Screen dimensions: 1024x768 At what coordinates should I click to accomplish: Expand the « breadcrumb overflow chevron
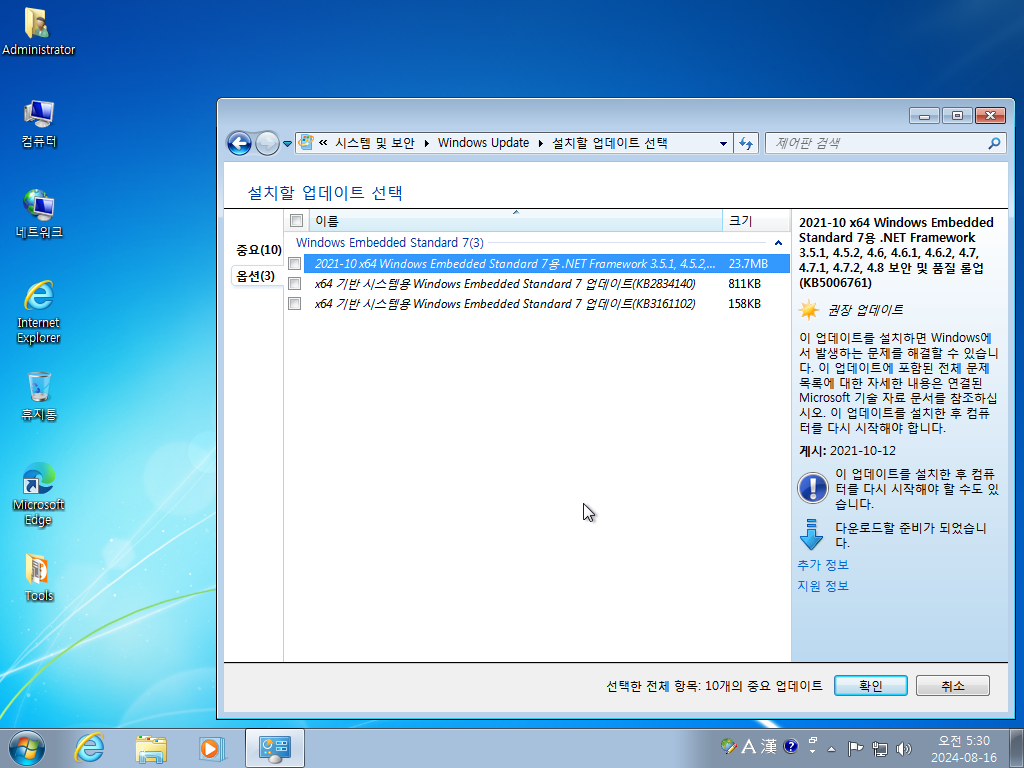point(323,142)
